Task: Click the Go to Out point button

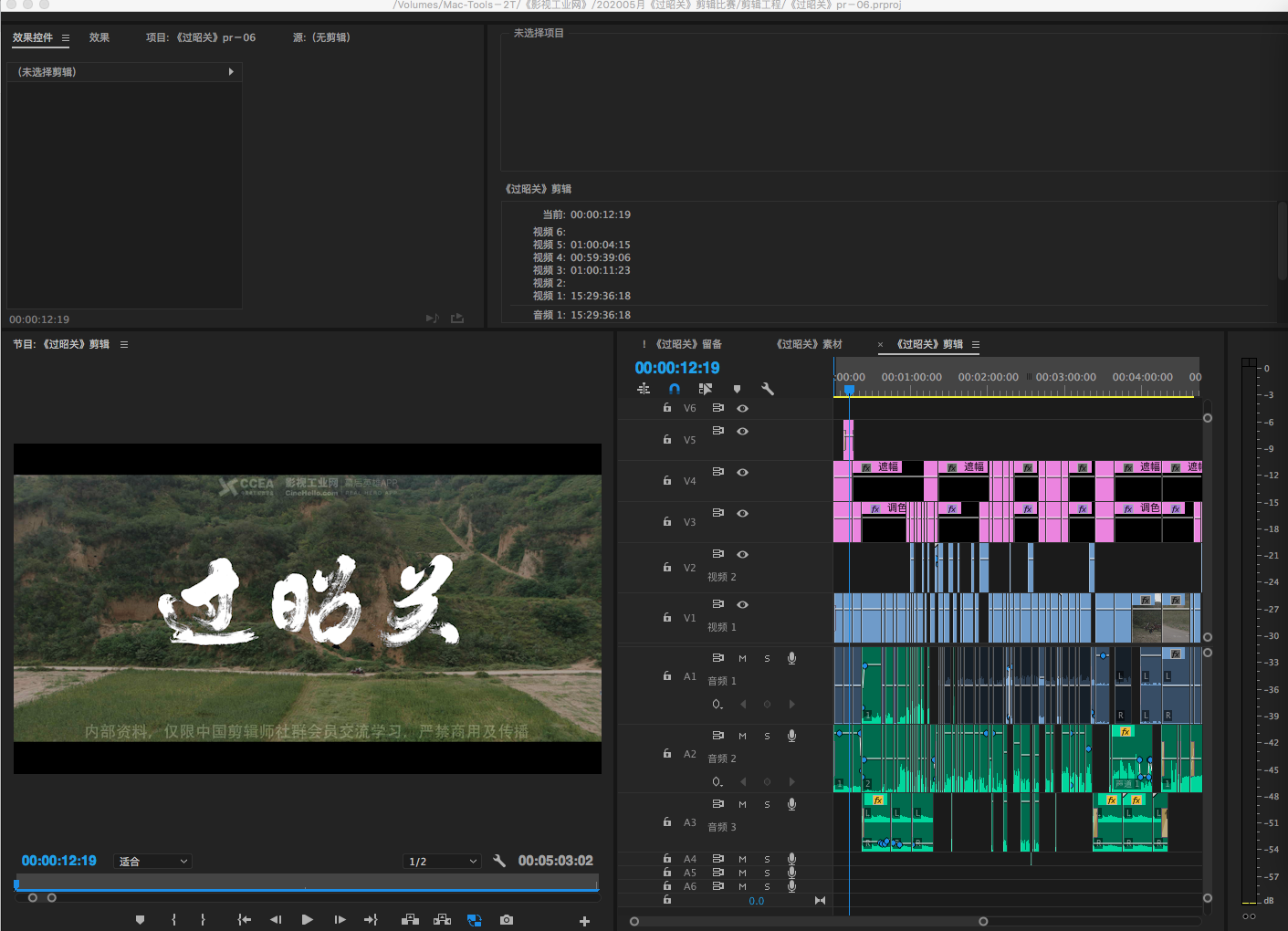Action: click(x=370, y=920)
